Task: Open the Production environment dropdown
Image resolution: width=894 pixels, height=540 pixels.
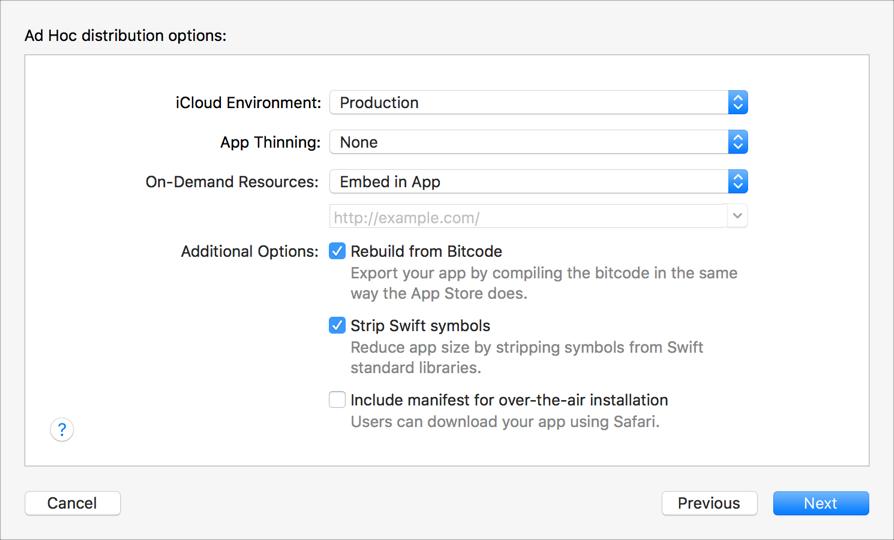Action: 528,102
